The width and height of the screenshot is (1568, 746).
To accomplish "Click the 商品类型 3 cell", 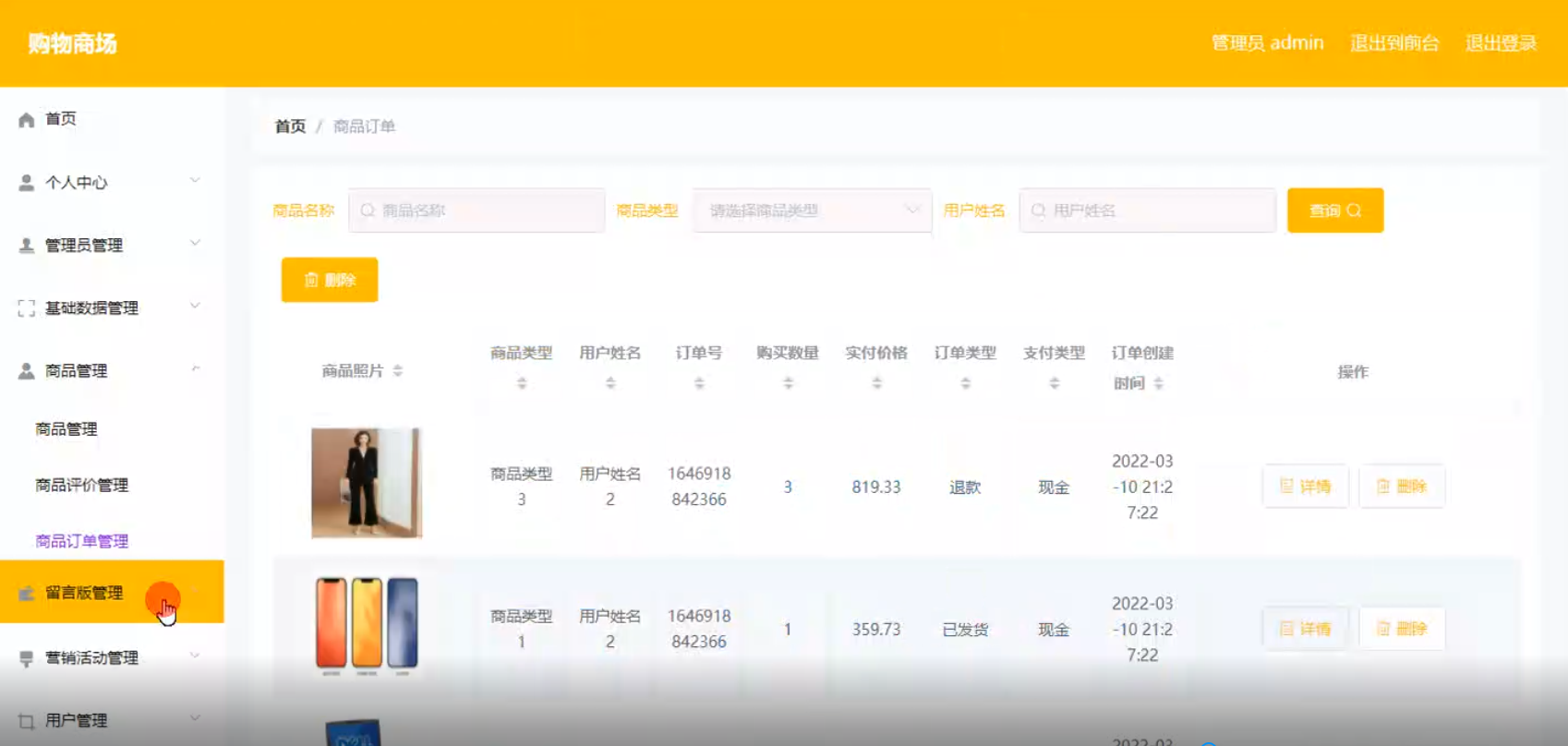I will pos(522,487).
